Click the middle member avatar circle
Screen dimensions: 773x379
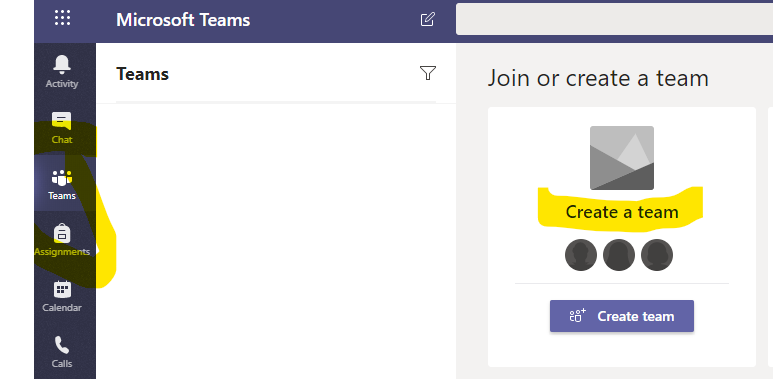(619, 255)
